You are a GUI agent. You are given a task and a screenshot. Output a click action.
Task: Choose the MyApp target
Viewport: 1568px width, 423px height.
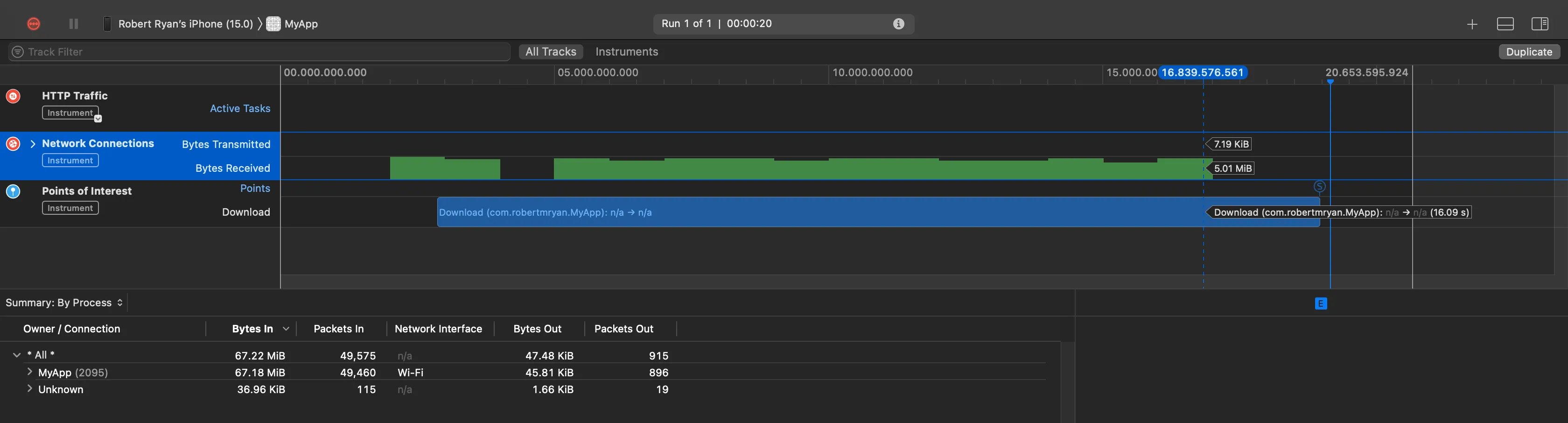tap(293, 24)
